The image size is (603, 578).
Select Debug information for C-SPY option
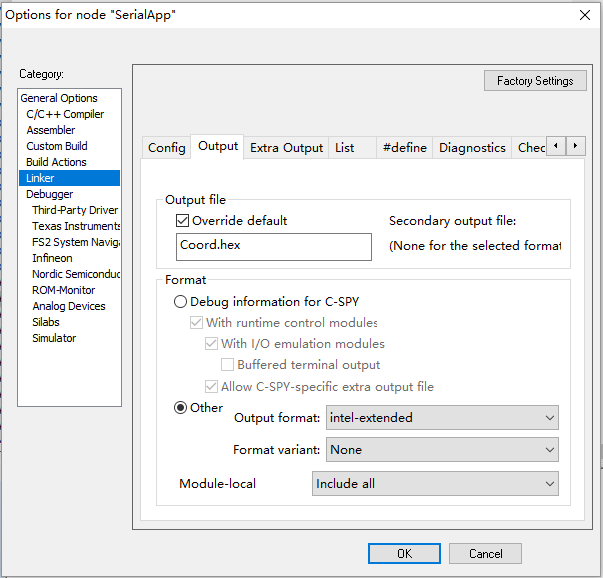tap(181, 302)
